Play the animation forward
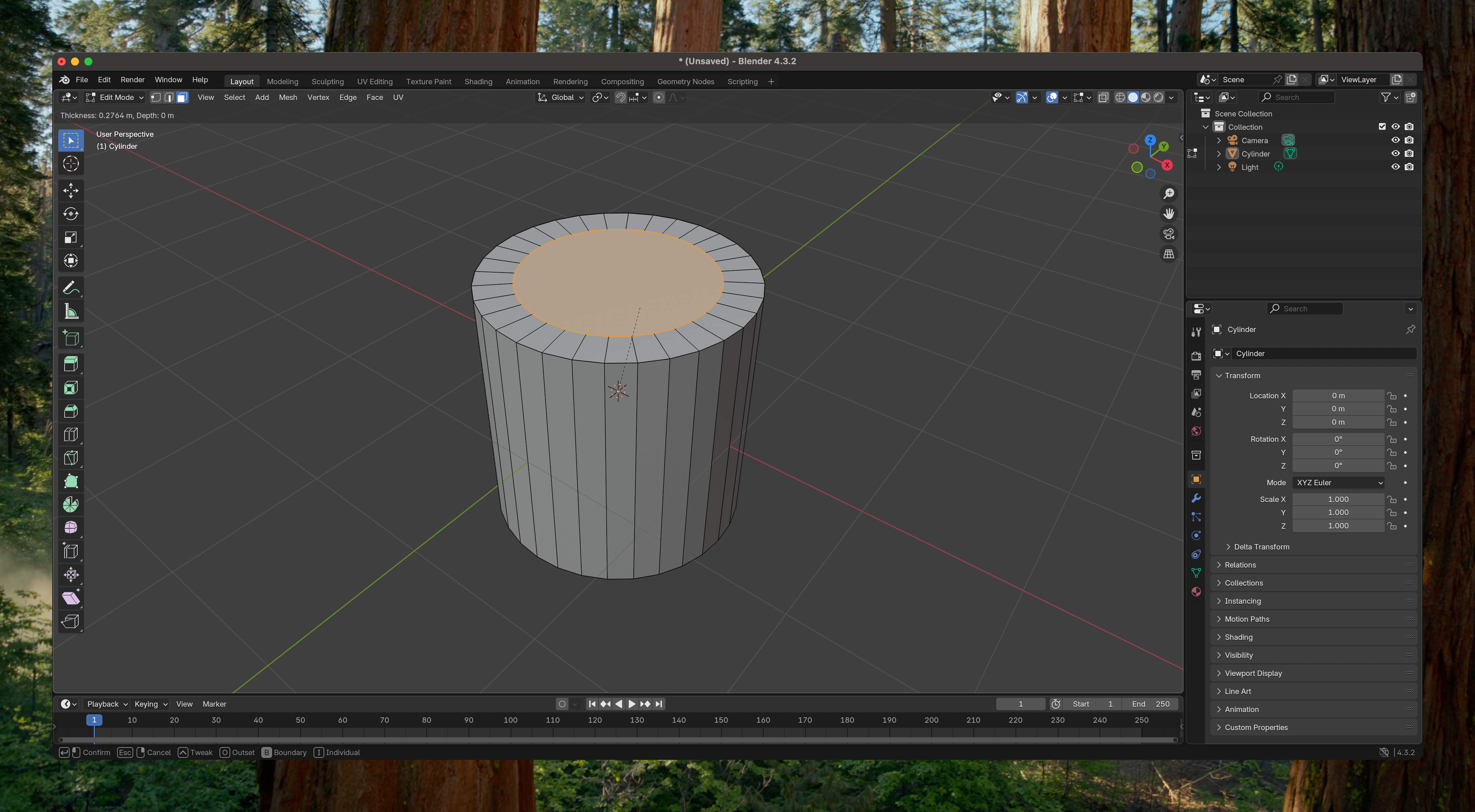 click(631, 704)
